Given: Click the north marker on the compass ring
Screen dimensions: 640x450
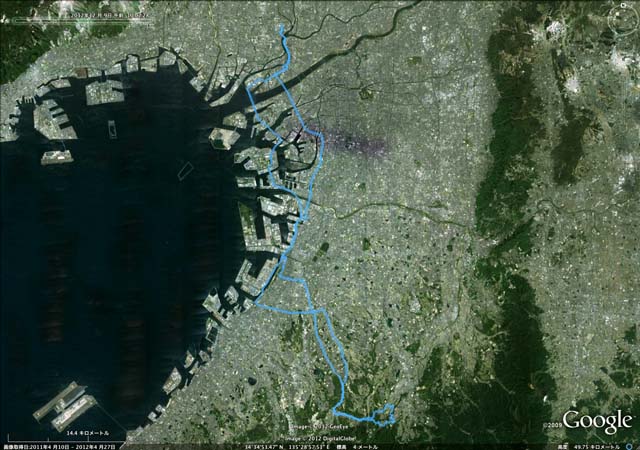Looking at the screenshot, I should coord(623,5).
